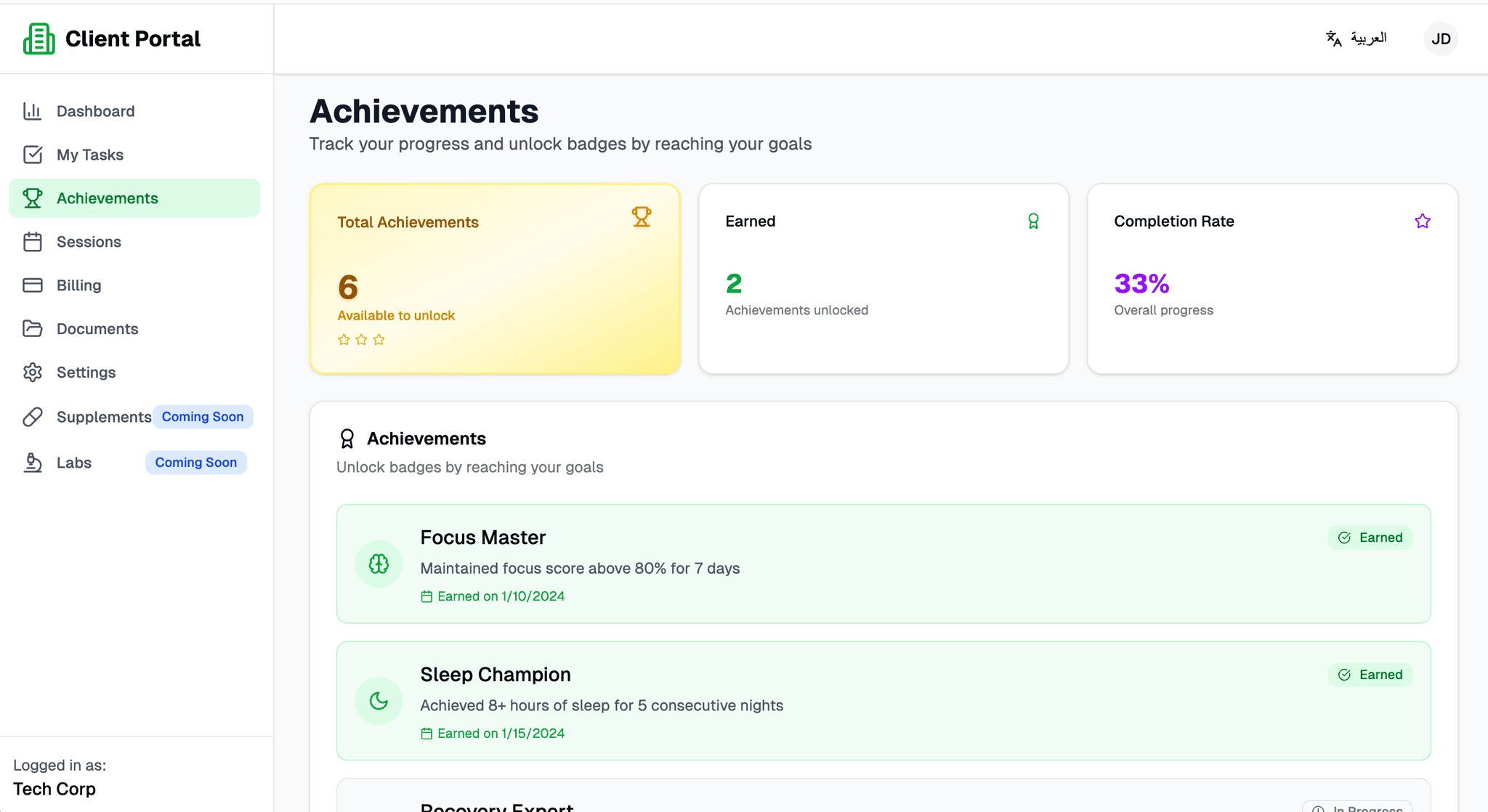Screen dimensions: 1488x812
Task: Open the JD profile avatar
Action: (1440, 38)
